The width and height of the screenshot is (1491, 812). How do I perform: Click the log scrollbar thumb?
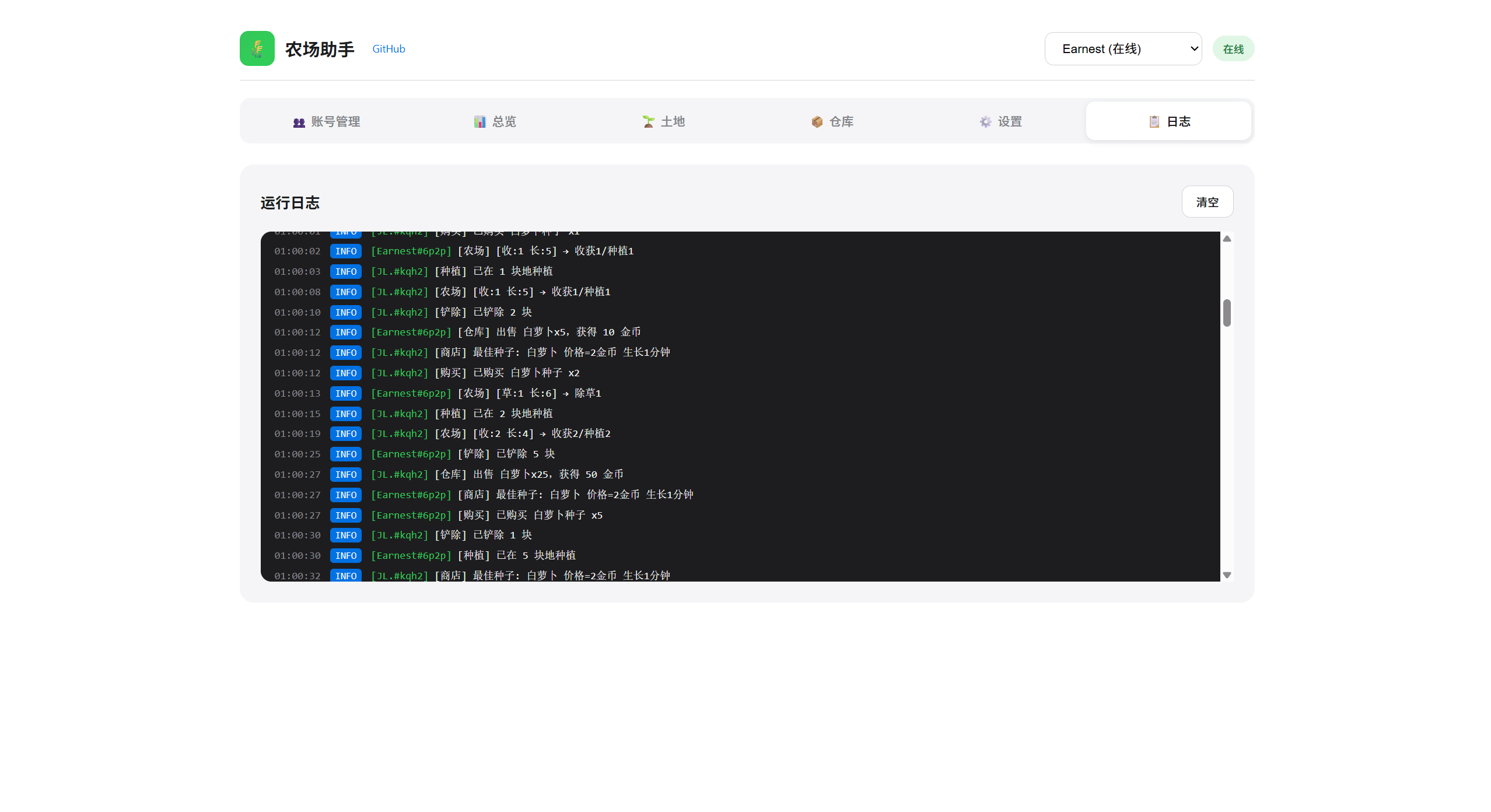1227,313
